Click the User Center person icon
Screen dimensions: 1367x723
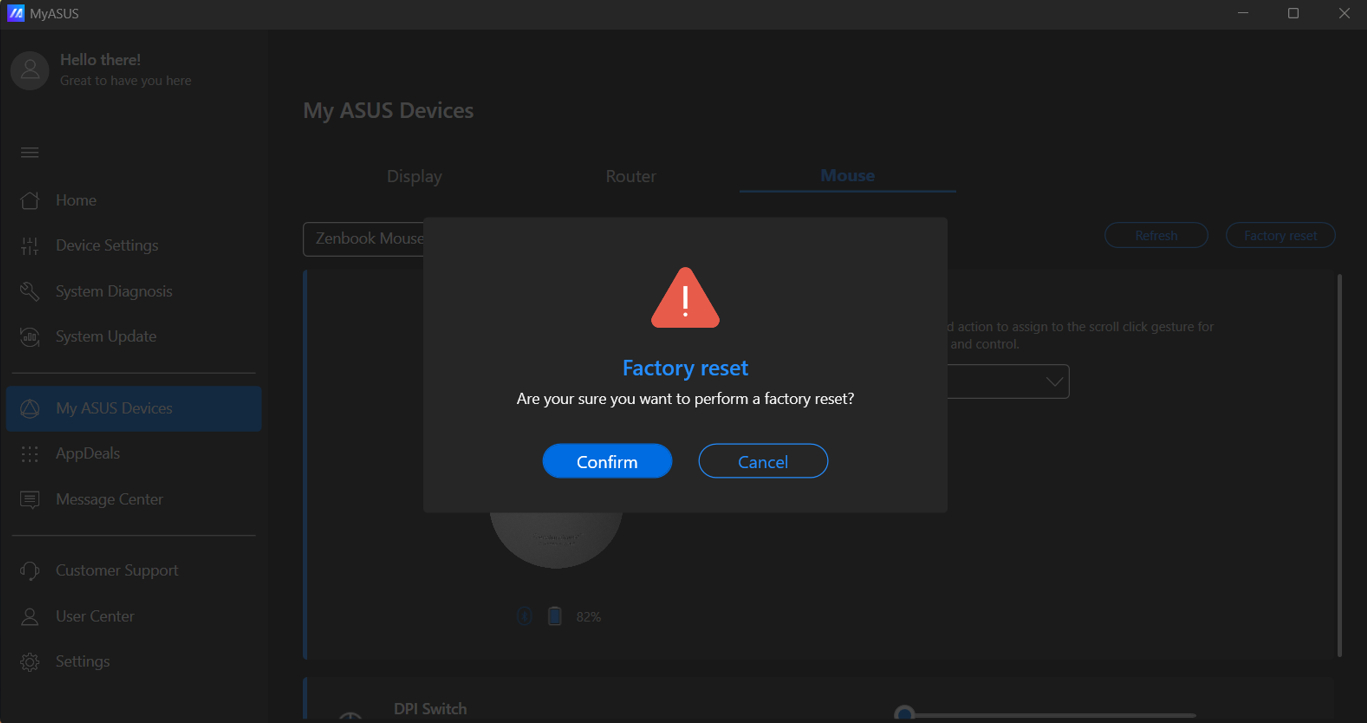point(30,616)
